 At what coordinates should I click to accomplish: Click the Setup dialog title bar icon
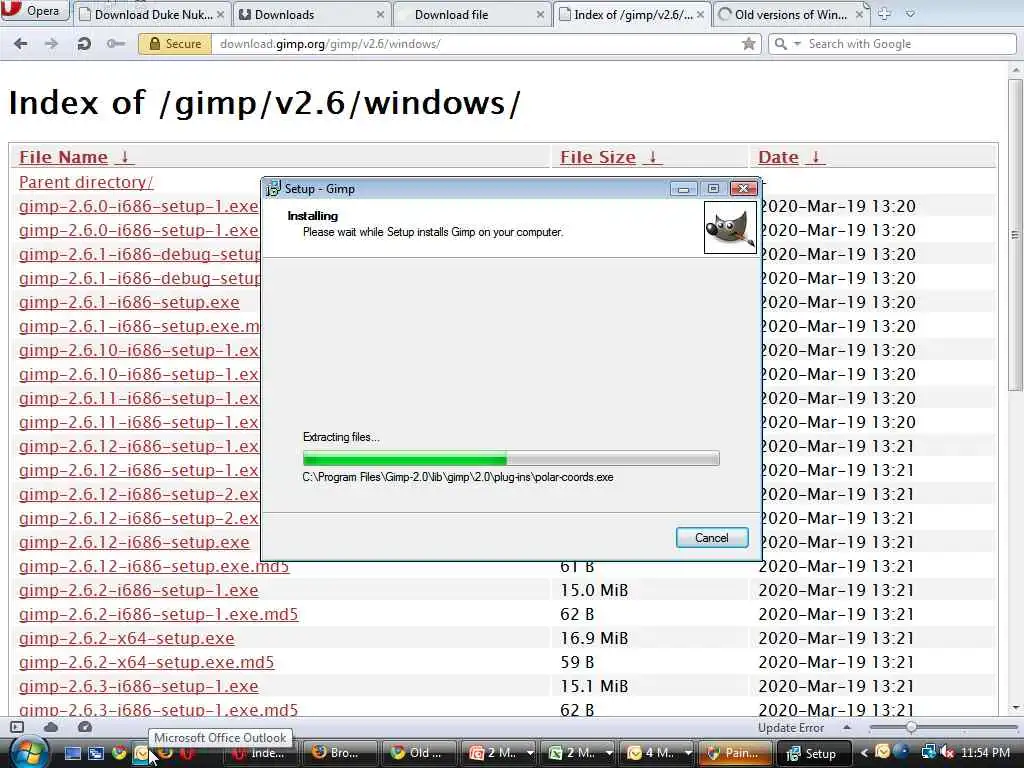tap(273, 189)
